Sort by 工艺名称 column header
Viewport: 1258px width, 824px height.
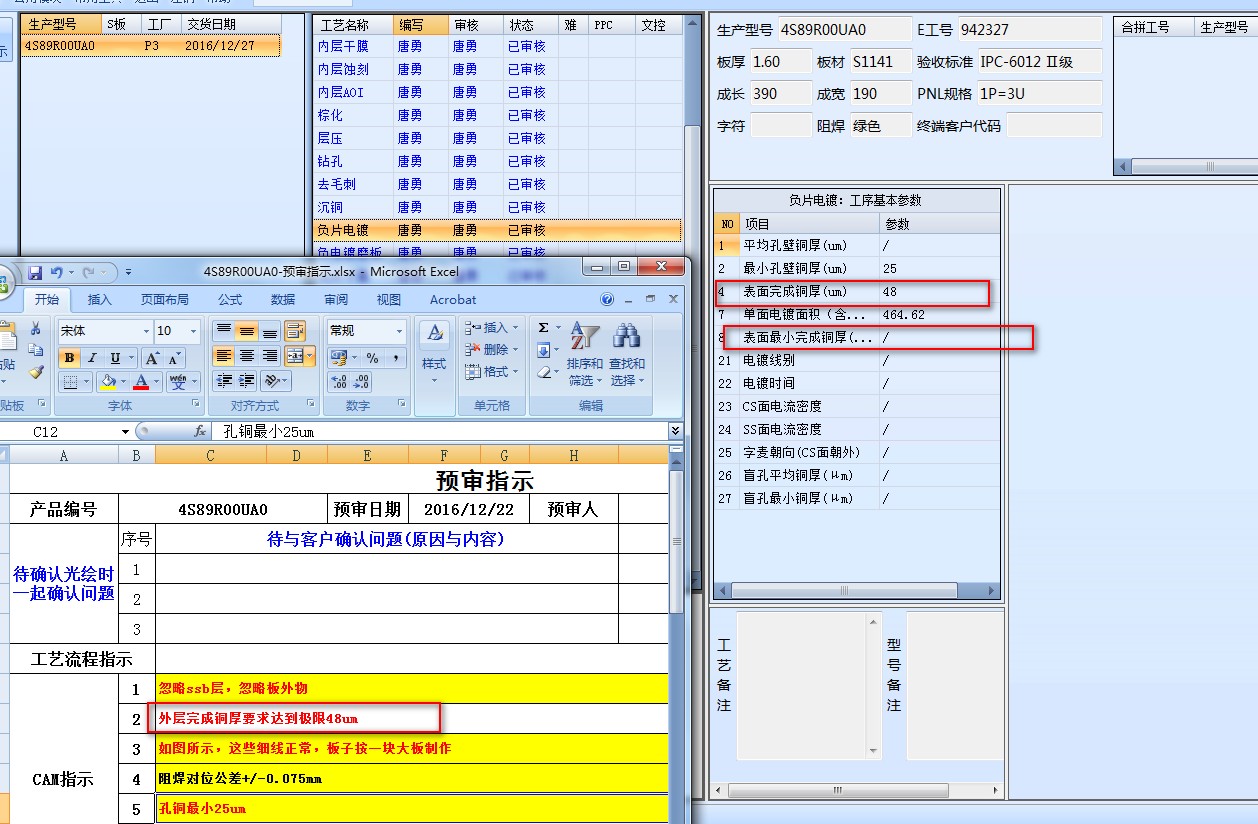351,25
